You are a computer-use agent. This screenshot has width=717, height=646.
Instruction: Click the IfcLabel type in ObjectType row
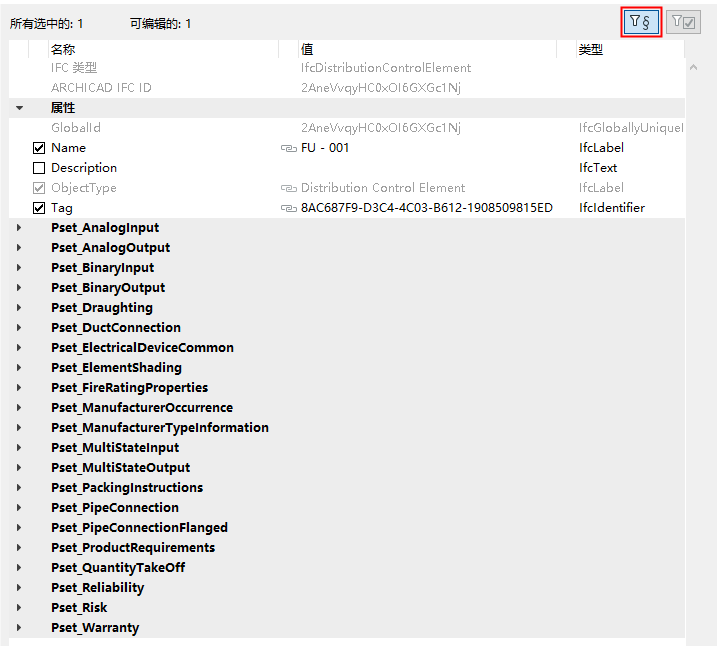[x=601, y=188]
